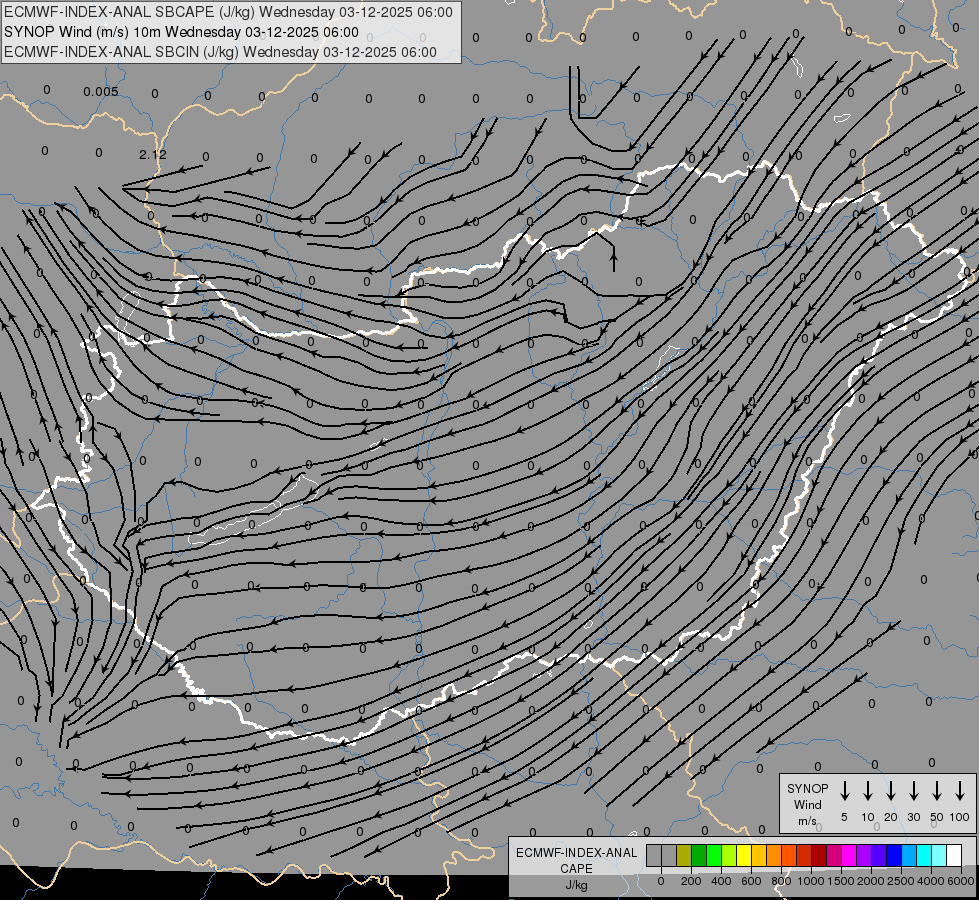979x900 pixels.
Task: Click the J/kg unit label
Action: [x=576, y=885]
